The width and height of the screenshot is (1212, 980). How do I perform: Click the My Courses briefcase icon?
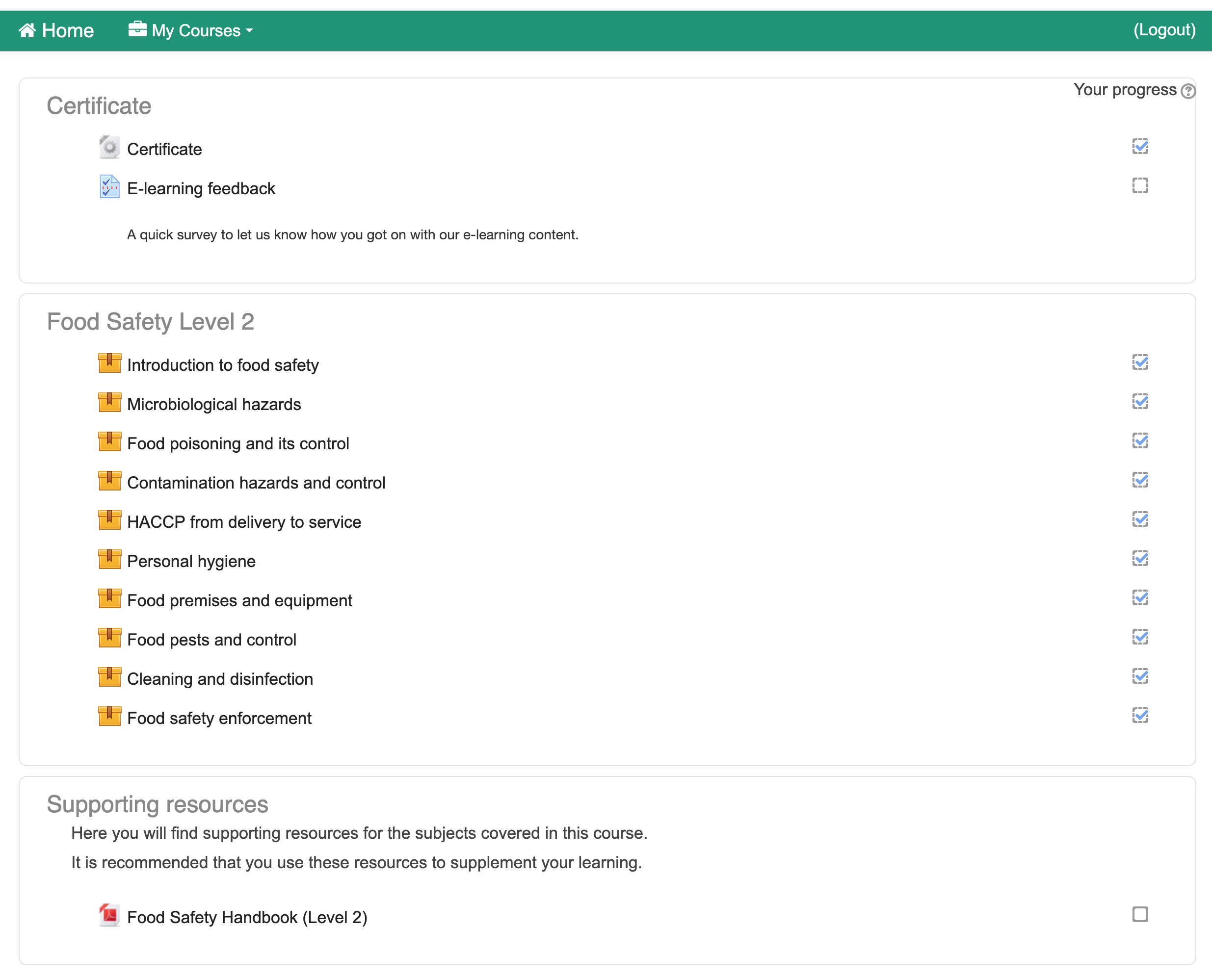pos(137,29)
